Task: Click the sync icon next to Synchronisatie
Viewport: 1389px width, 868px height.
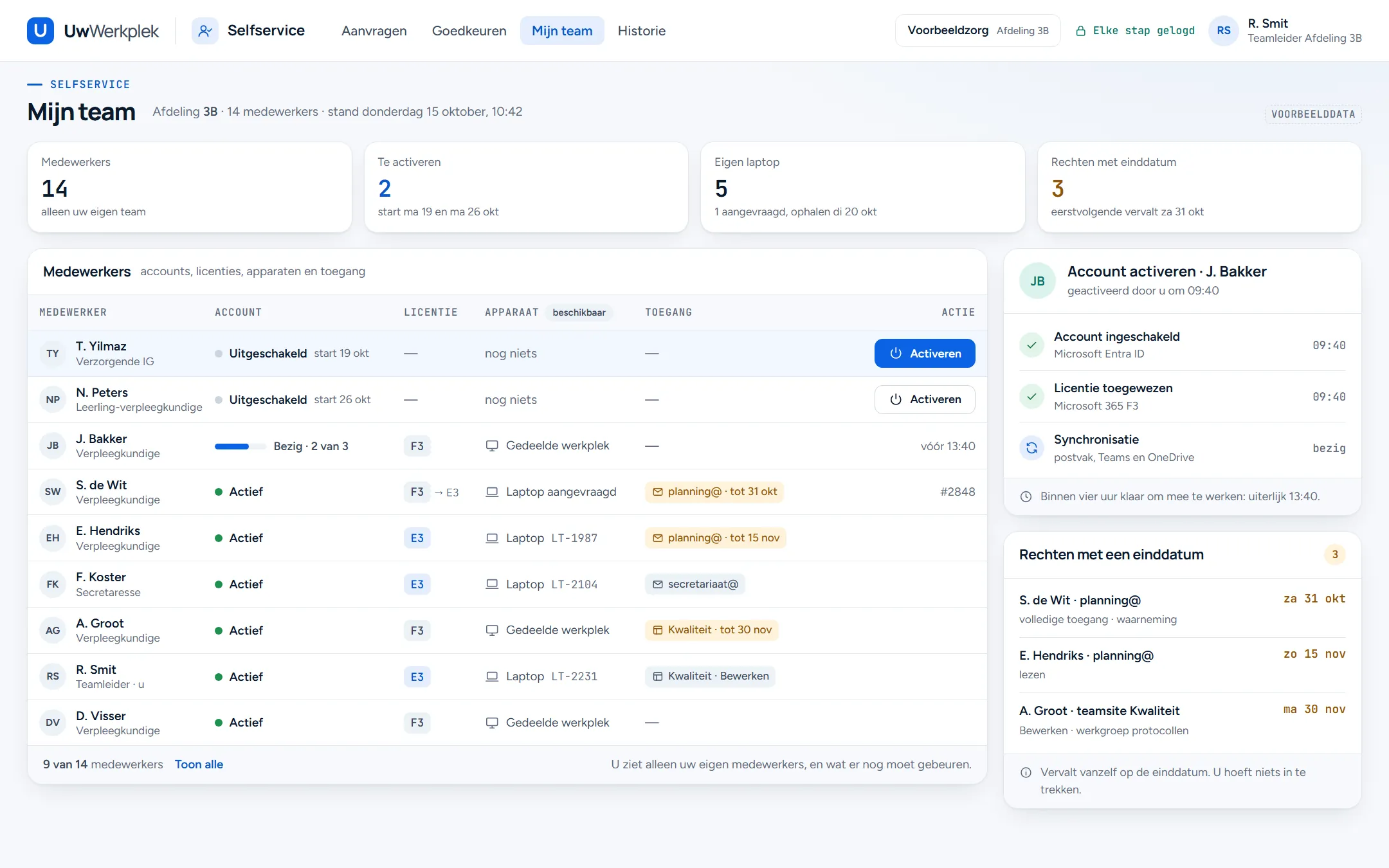Action: [1031, 448]
